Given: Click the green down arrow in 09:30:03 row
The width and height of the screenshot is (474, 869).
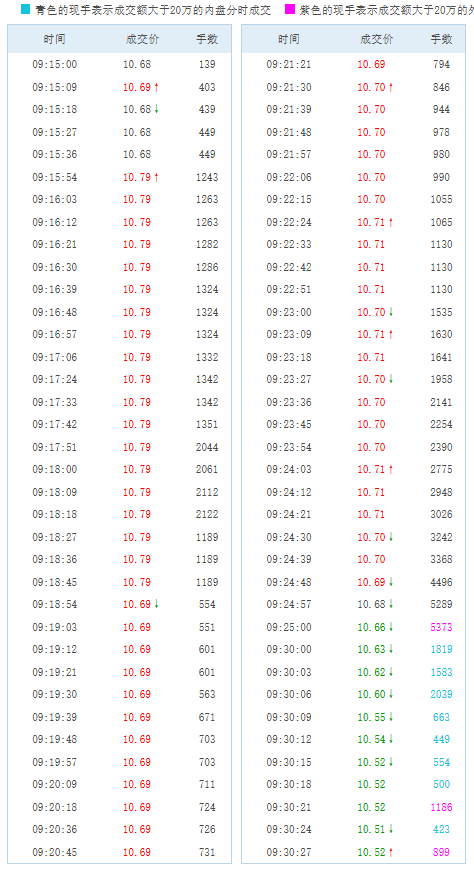Looking at the screenshot, I should click(x=391, y=672).
